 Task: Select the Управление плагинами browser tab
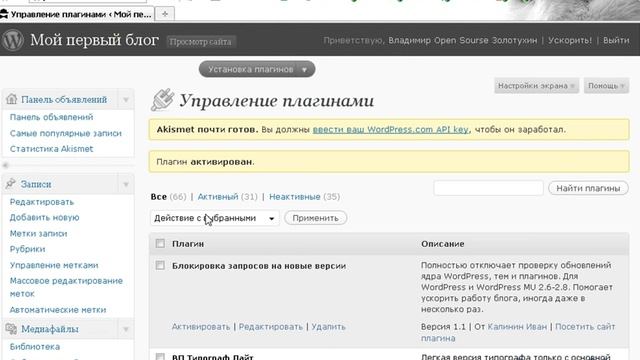coord(77,14)
